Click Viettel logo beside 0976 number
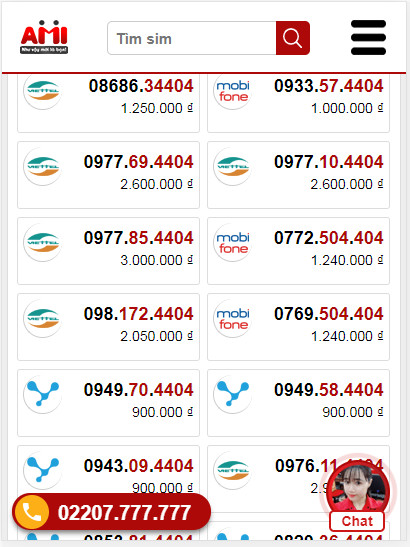The height and width of the screenshot is (547, 410). point(232,471)
